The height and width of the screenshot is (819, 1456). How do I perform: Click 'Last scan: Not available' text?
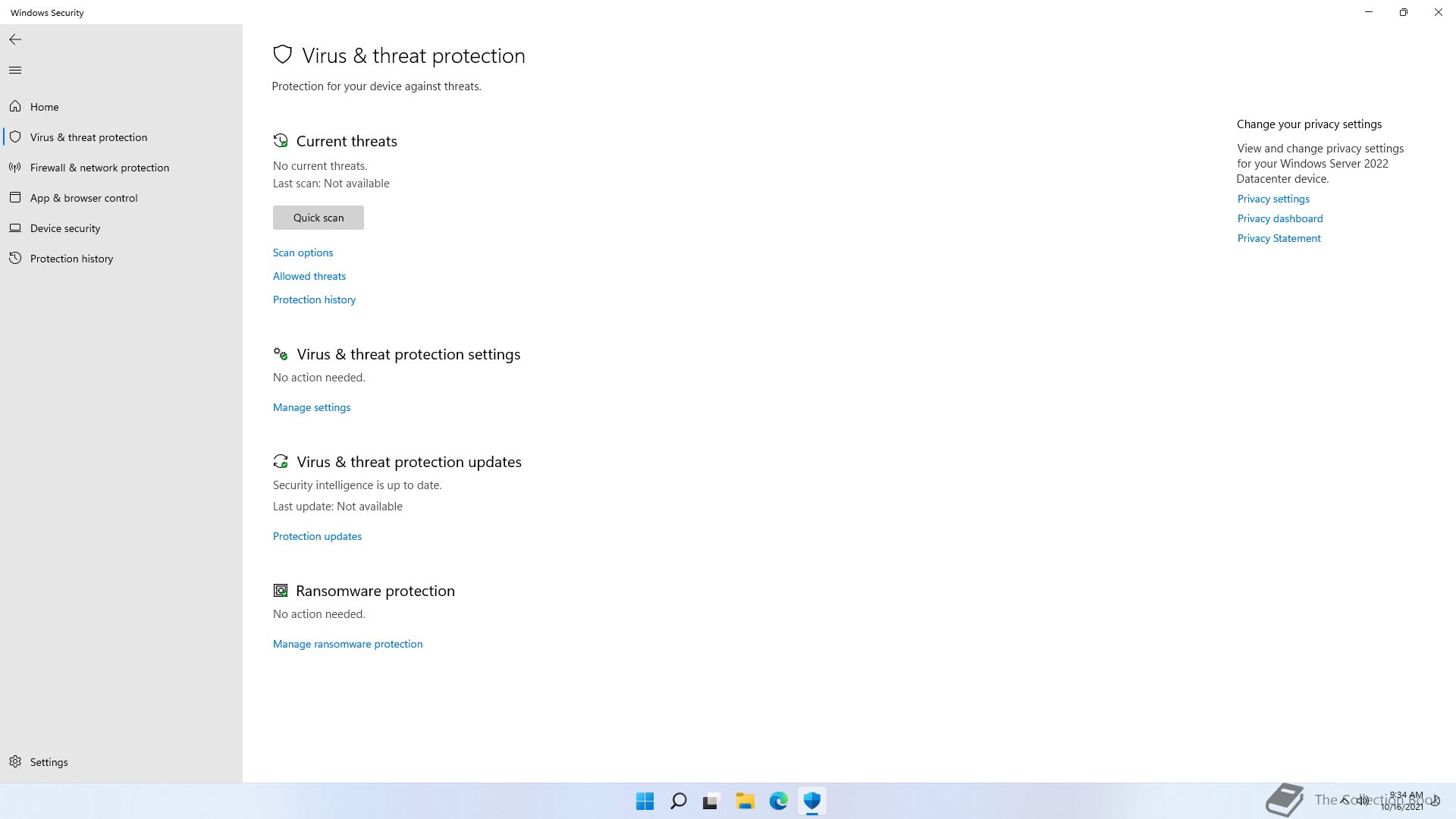pyautogui.click(x=331, y=184)
